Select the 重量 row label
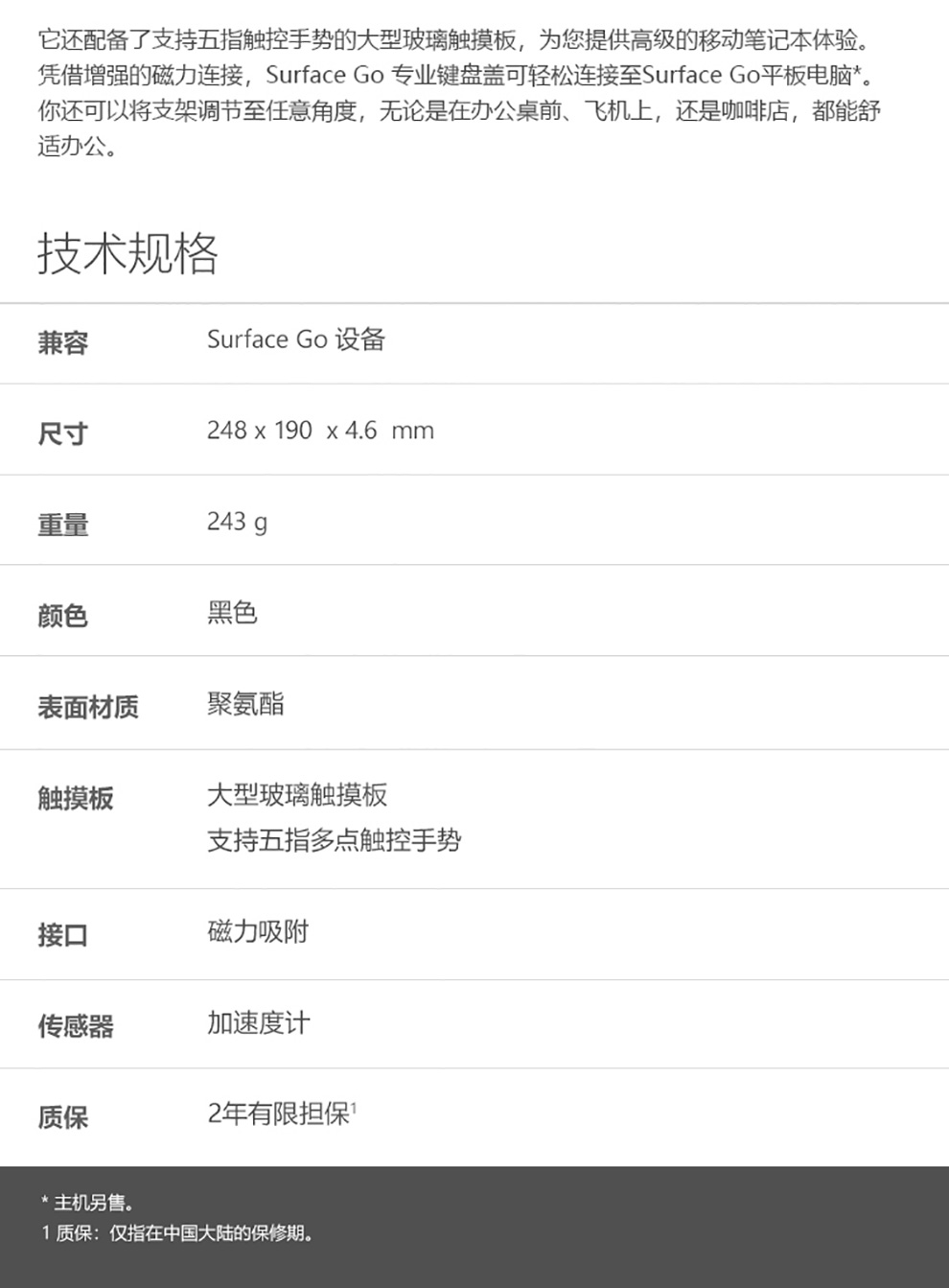 (x=63, y=525)
